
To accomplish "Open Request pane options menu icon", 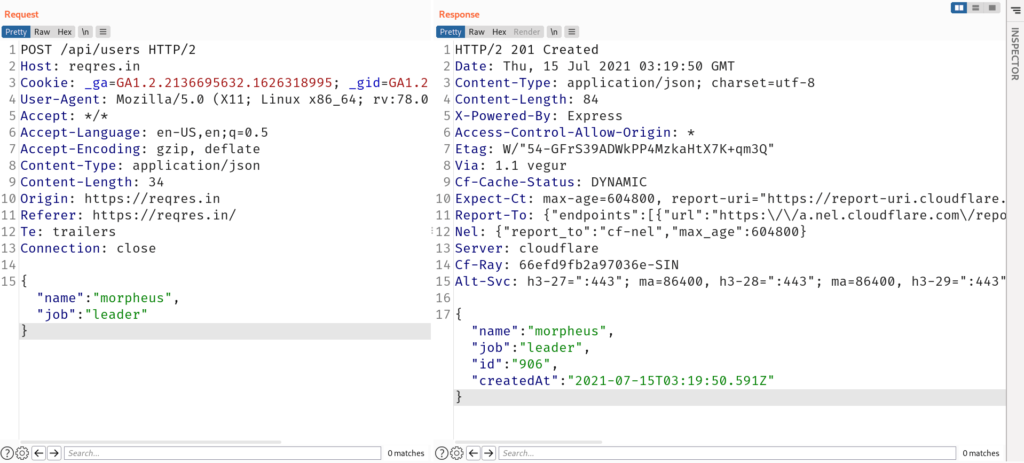I will coord(104,31).
